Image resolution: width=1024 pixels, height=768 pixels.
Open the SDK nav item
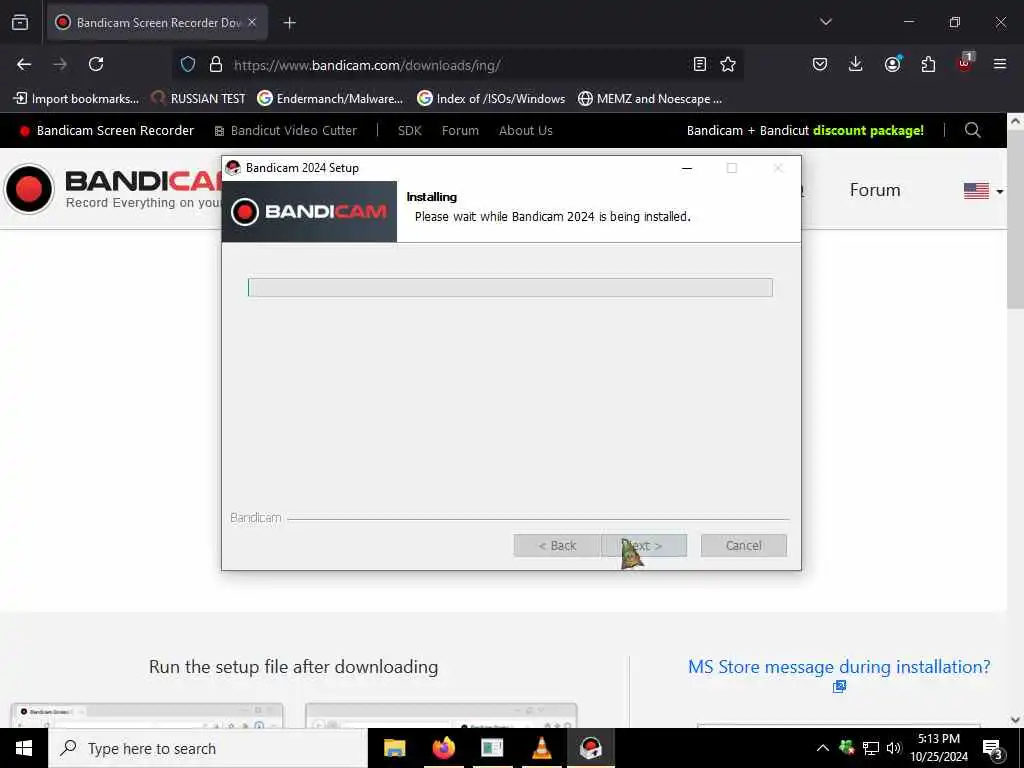click(409, 131)
